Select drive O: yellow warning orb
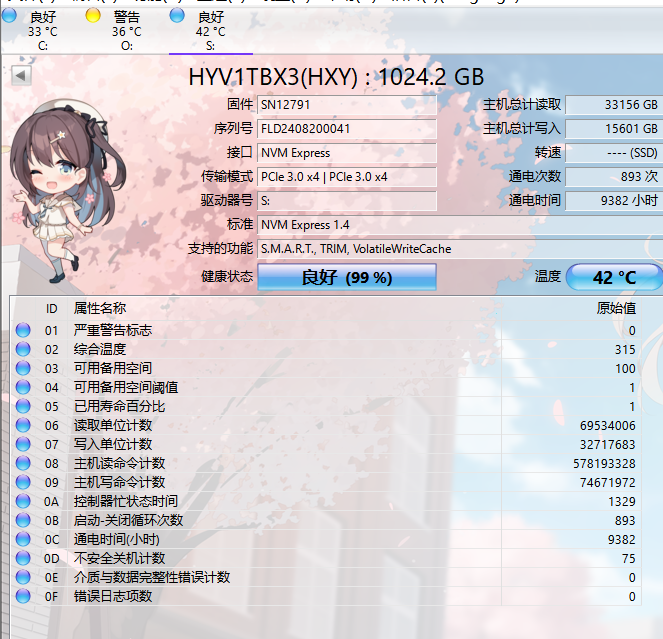 pos(93,16)
